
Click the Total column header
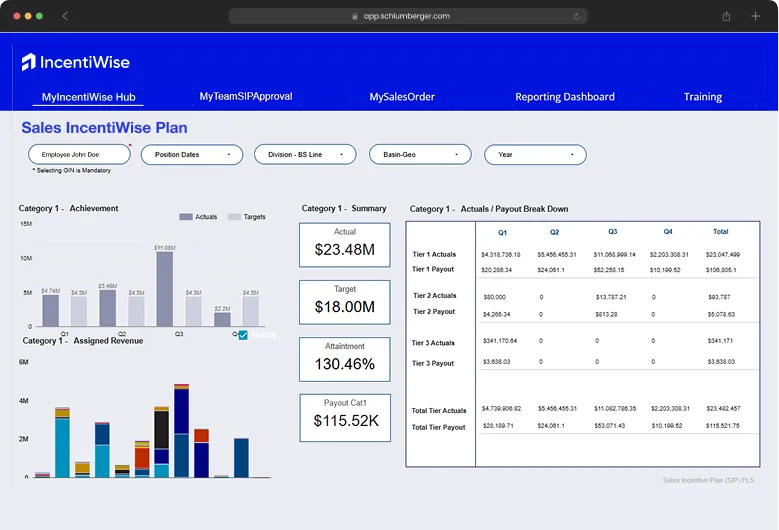point(720,231)
